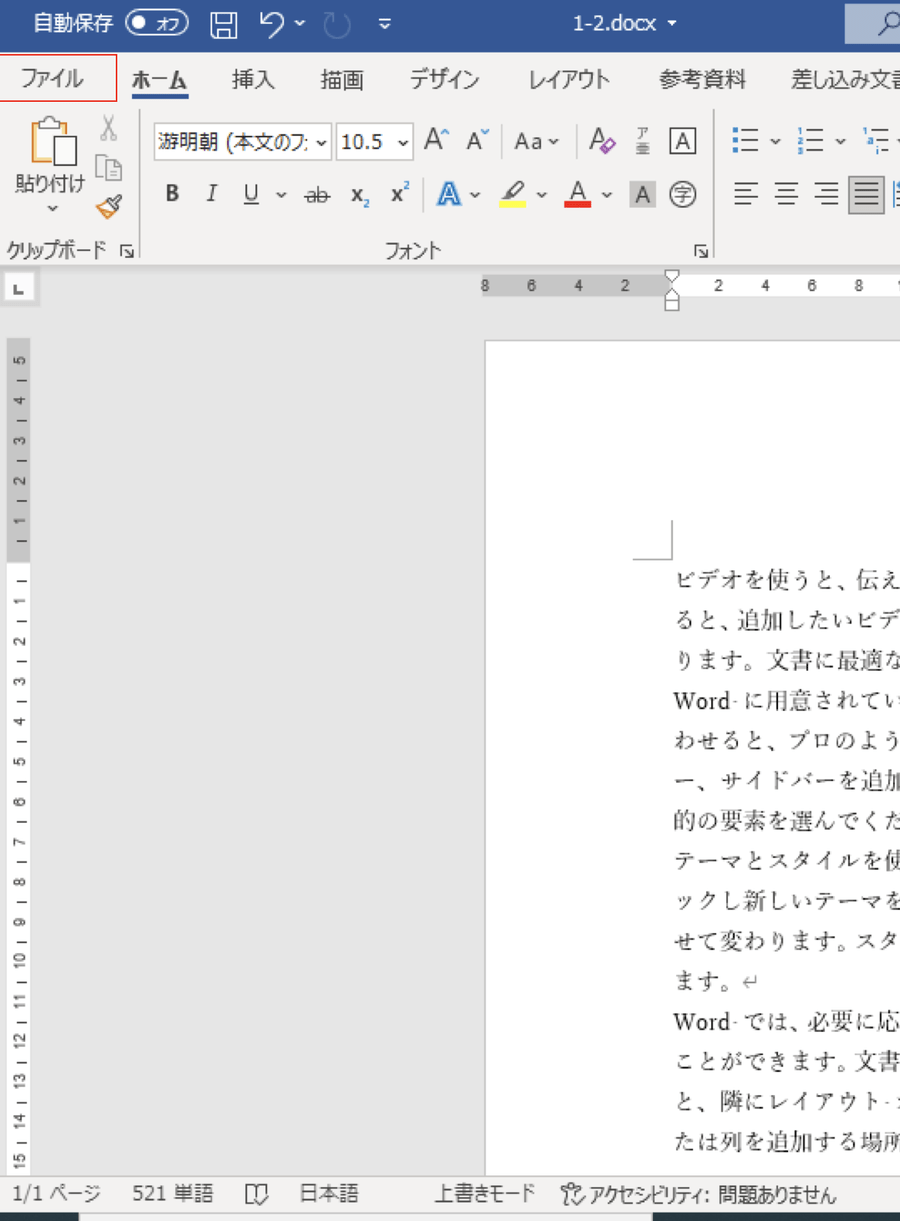Apply strikethrough formatting
Viewport: 900px width, 1221px height.
(317, 195)
